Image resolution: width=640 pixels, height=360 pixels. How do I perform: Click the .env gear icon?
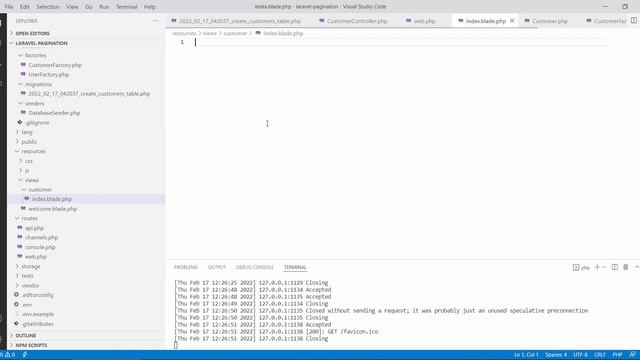coord(16,304)
